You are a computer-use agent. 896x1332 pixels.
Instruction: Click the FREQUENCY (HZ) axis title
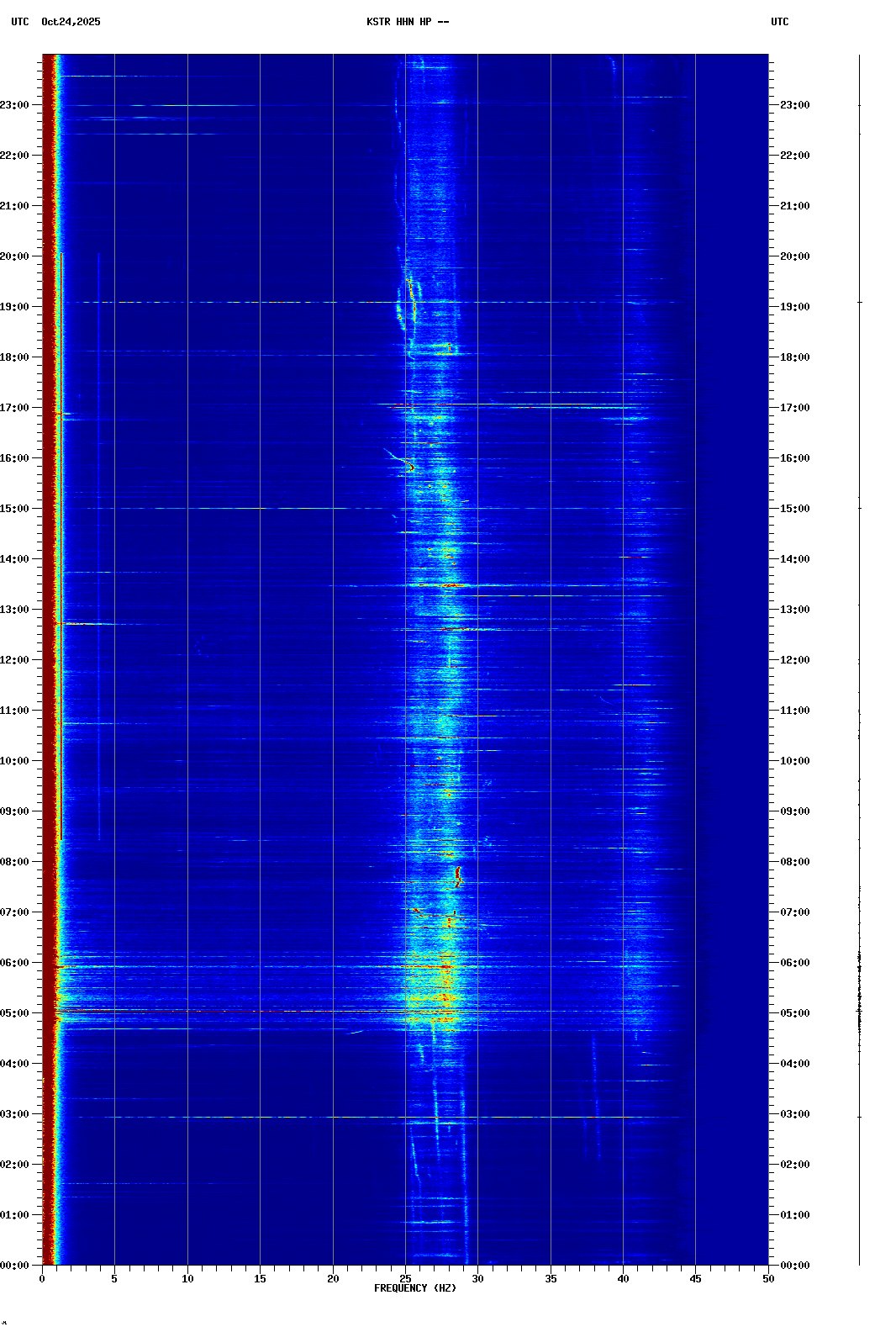coord(414,1288)
